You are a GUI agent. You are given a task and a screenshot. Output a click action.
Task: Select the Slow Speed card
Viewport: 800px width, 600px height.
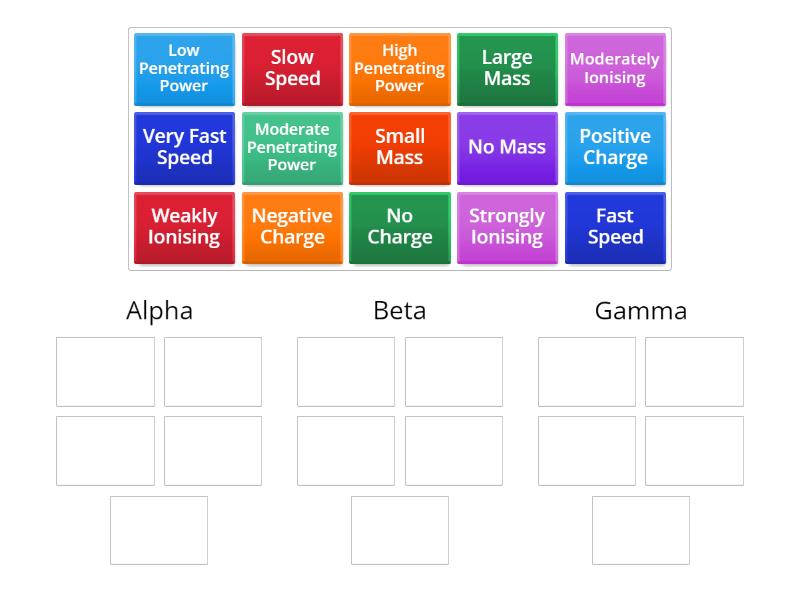point(292,69)
